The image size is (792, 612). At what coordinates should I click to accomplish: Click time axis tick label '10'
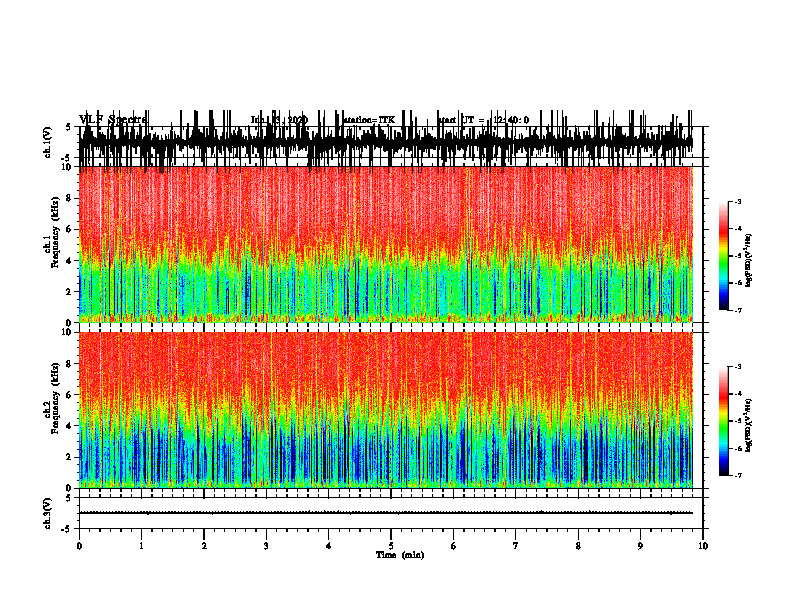703,546
